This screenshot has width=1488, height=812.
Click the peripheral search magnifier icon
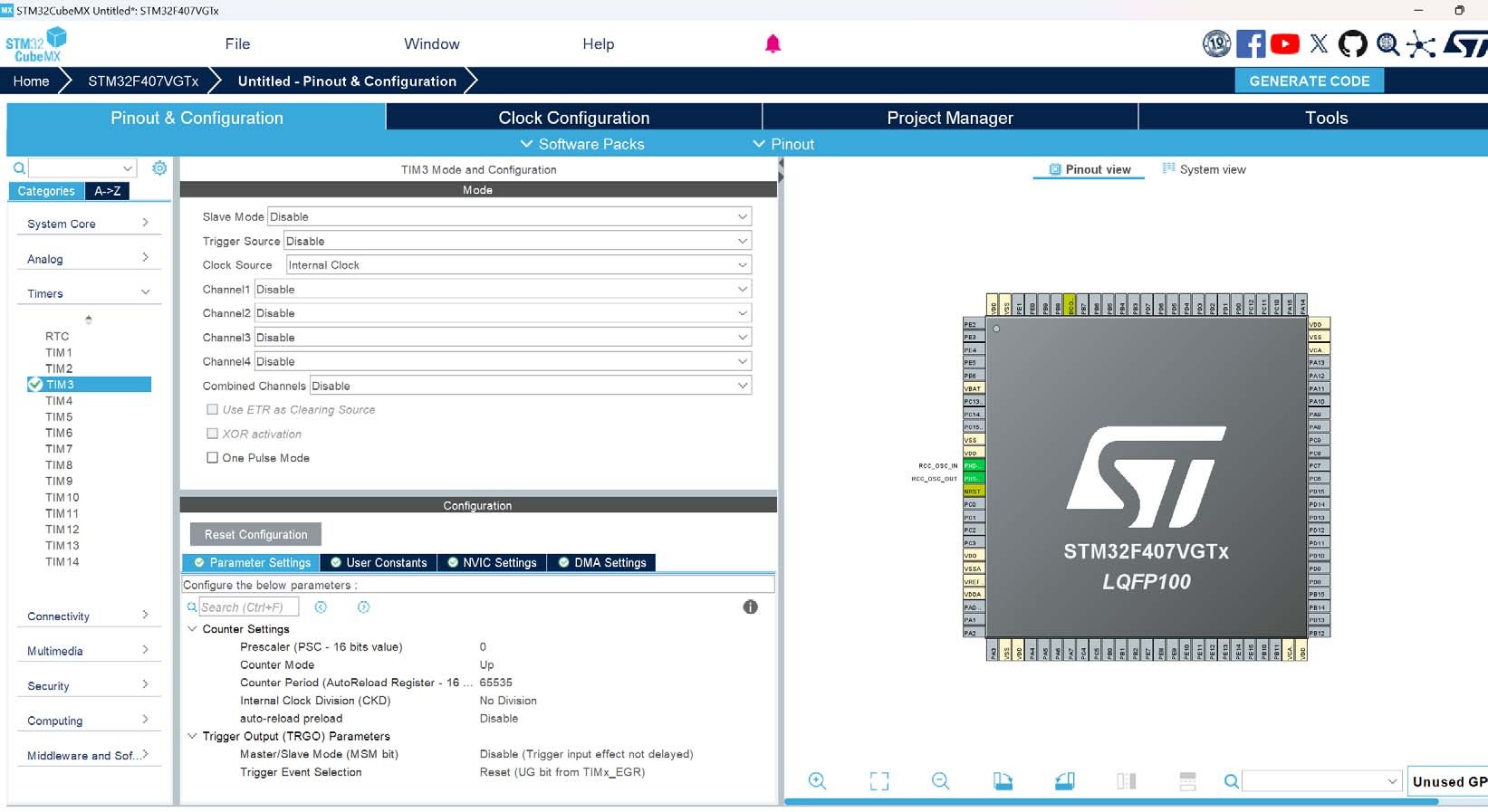click(19, 168)
